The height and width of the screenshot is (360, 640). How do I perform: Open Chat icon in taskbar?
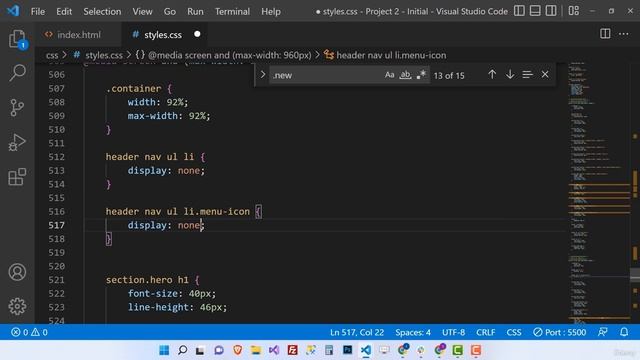(x=219, y=350)
